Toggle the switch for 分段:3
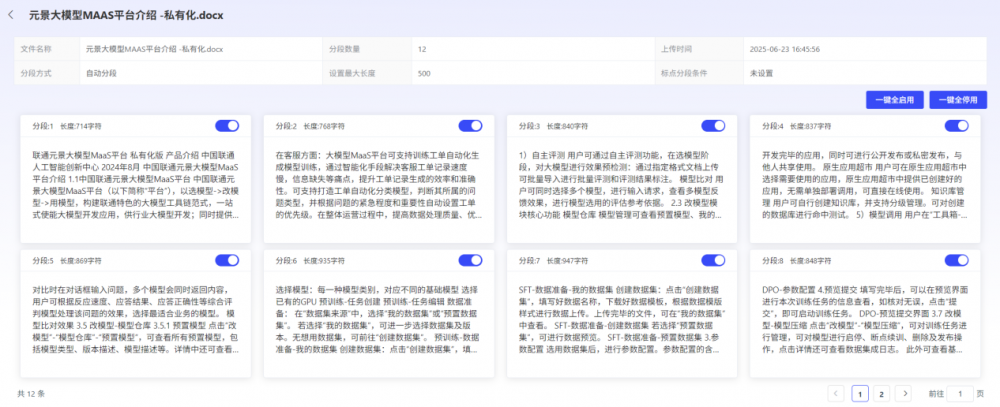The width and height of the screenshot is (1000, 407). 713,126
